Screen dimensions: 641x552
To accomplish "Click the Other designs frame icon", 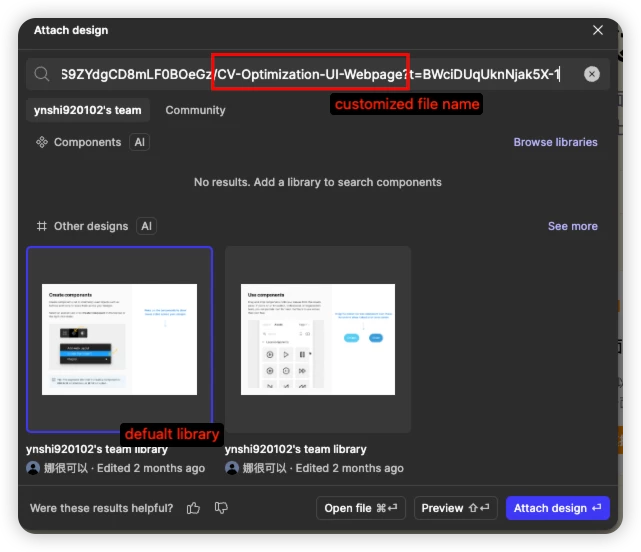I will point(42,226).
